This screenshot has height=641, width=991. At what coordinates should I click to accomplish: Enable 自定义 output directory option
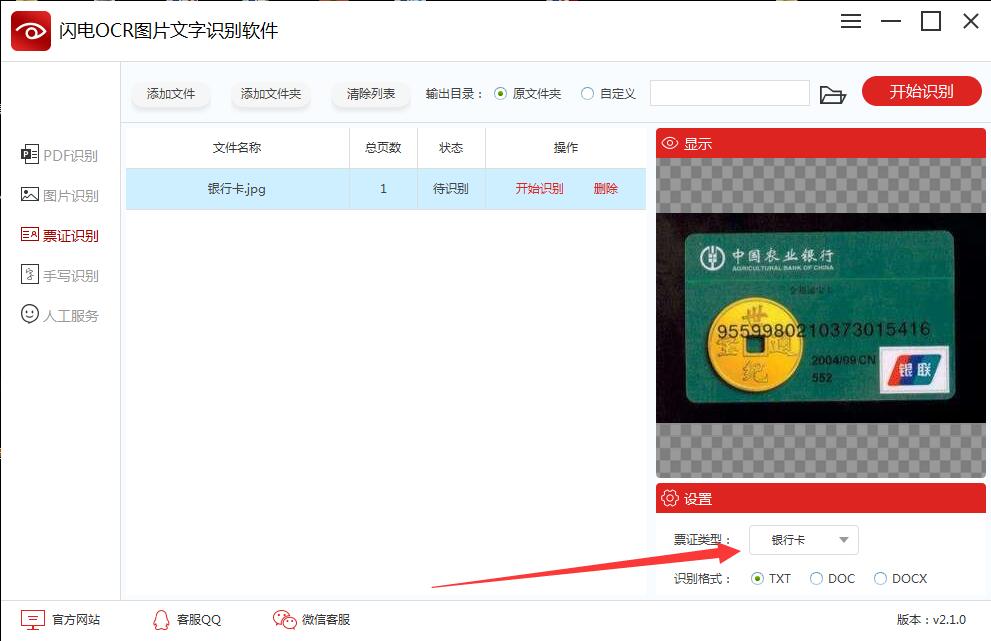click(588, 92)
